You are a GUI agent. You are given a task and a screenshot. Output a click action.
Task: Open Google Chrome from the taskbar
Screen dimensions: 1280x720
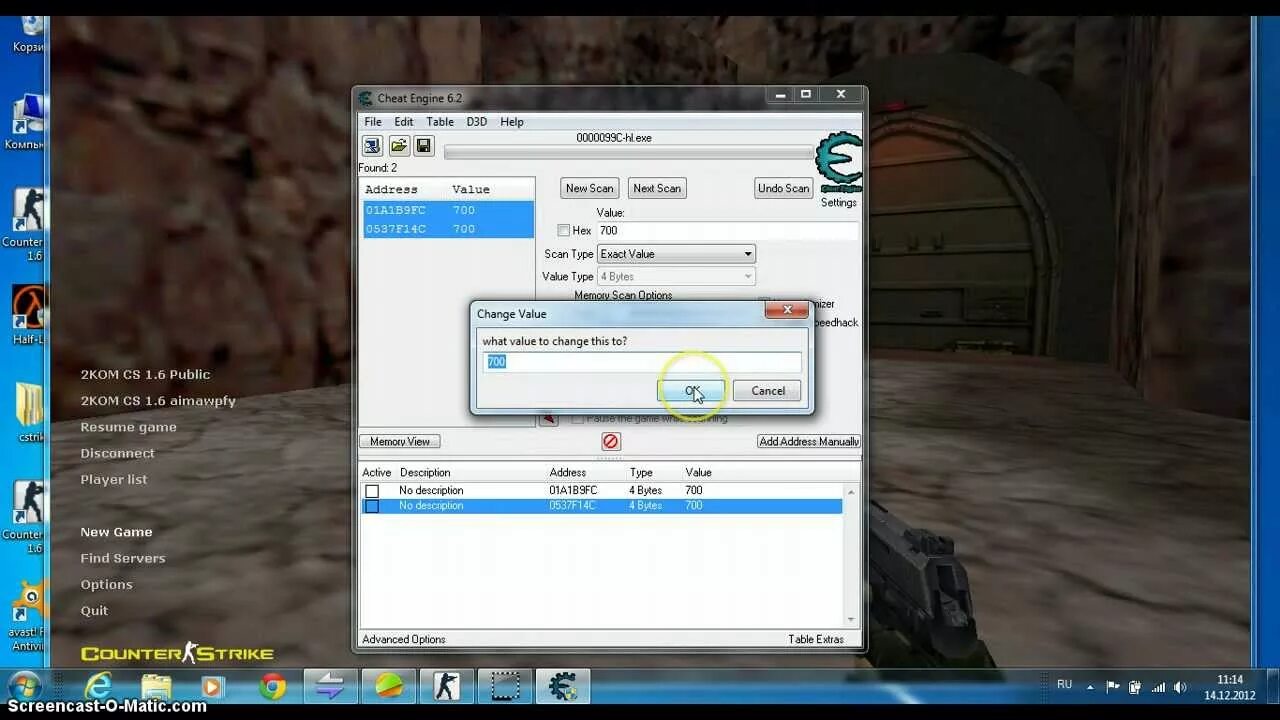[272, 686]
